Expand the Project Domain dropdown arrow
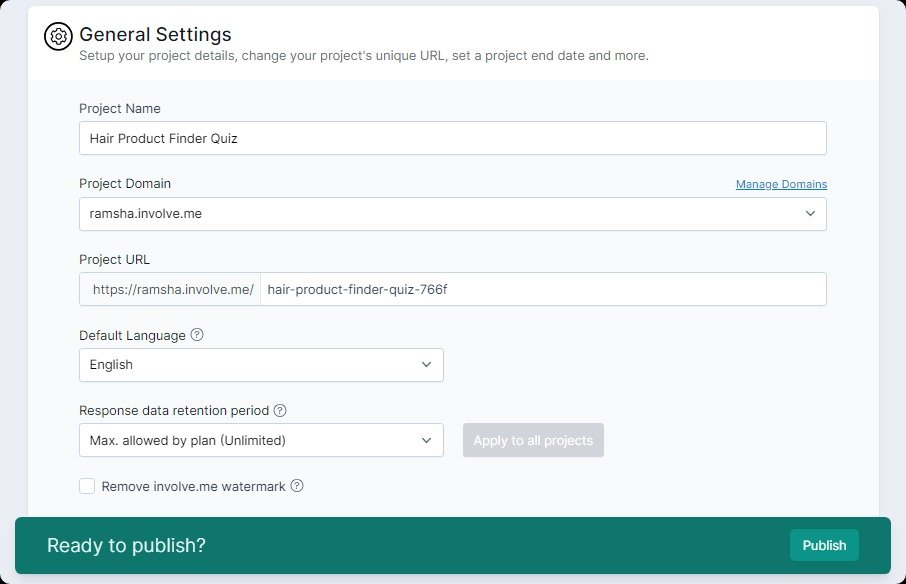Screen dimensions: 906x584 tap(809, 214)
